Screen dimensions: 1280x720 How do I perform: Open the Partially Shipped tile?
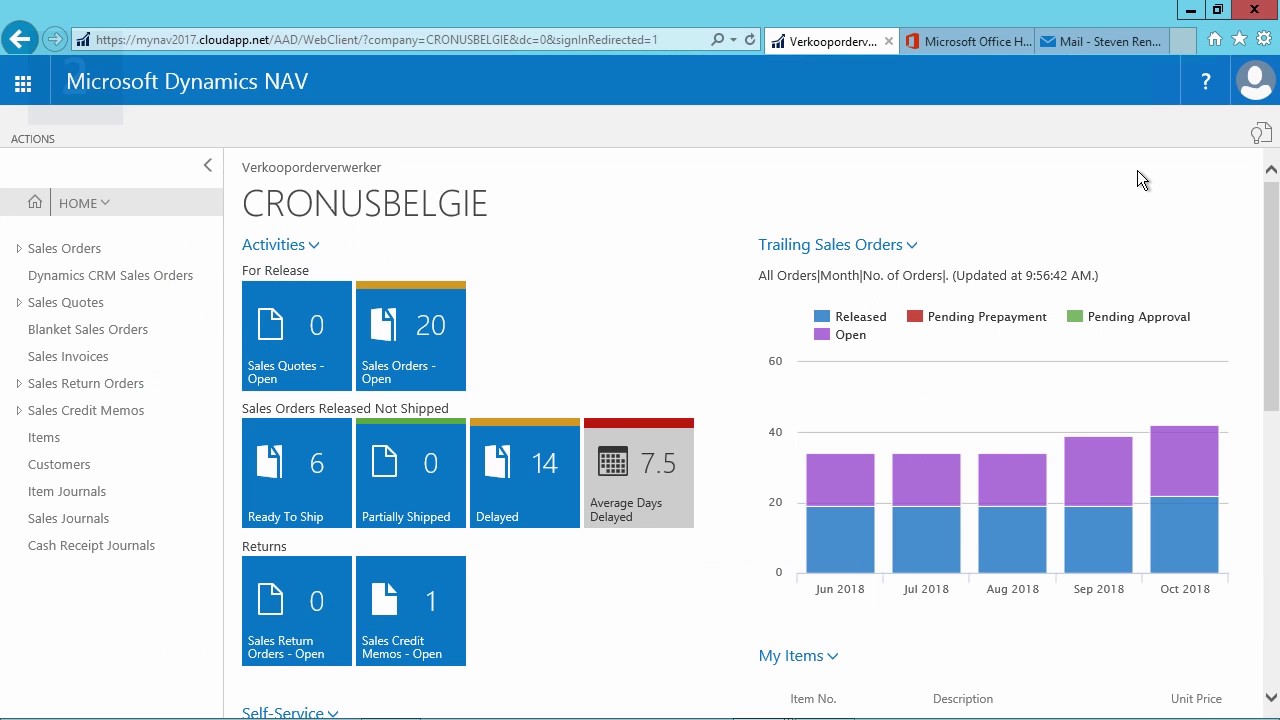[x=411, y=473]
